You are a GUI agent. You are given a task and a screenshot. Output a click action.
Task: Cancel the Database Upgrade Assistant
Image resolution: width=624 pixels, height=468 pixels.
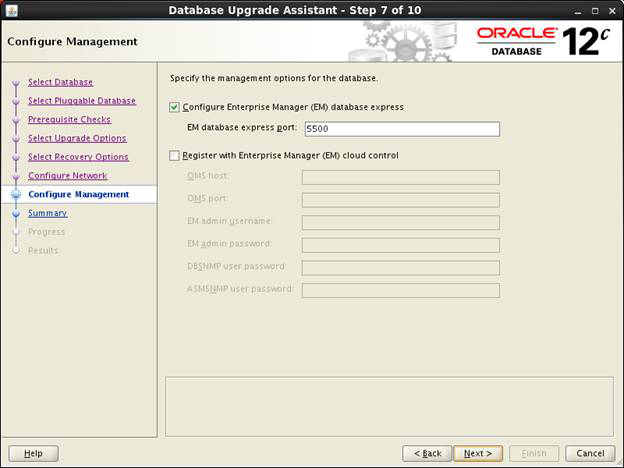click(590, 453)
